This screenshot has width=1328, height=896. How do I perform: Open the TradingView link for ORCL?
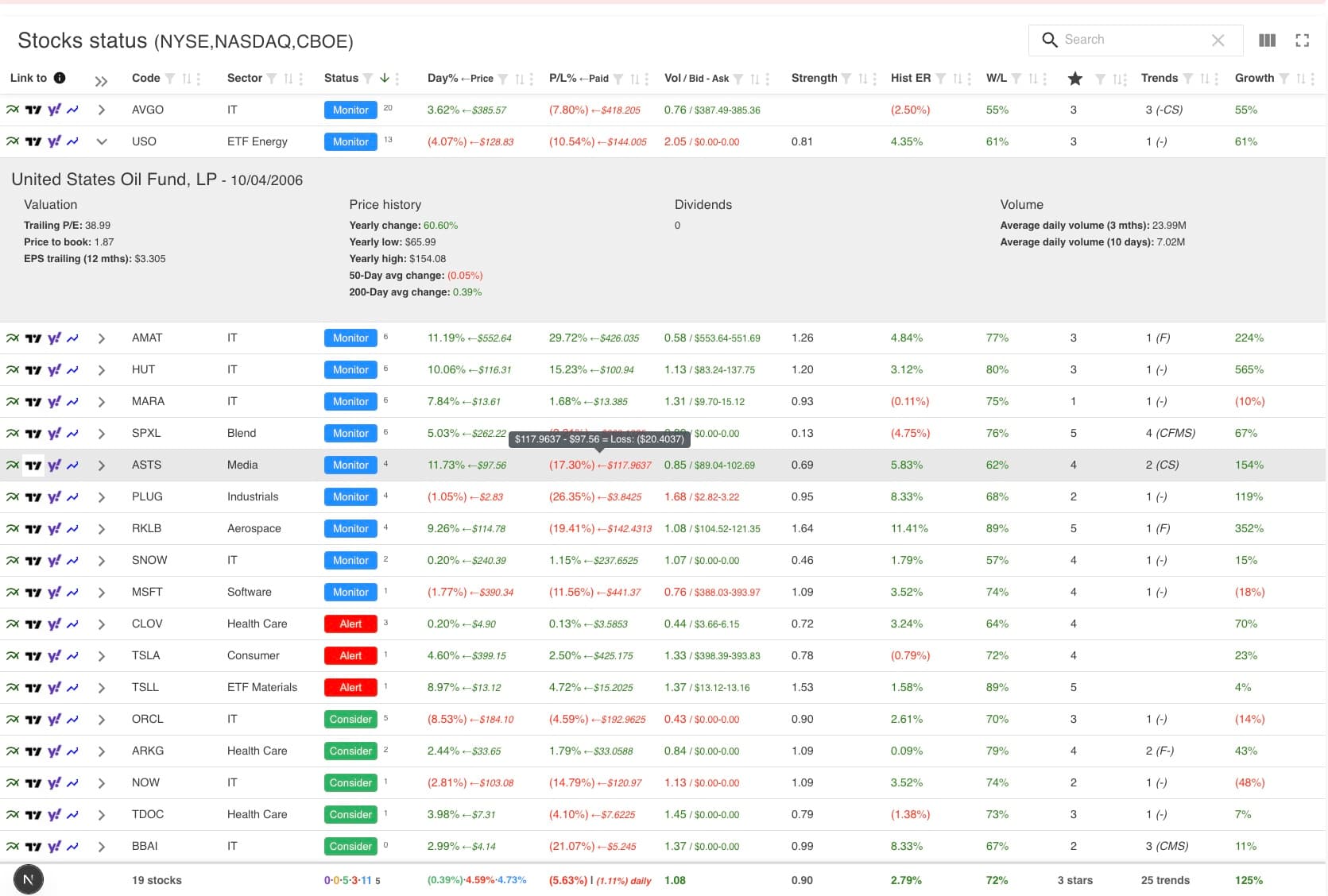33,720
